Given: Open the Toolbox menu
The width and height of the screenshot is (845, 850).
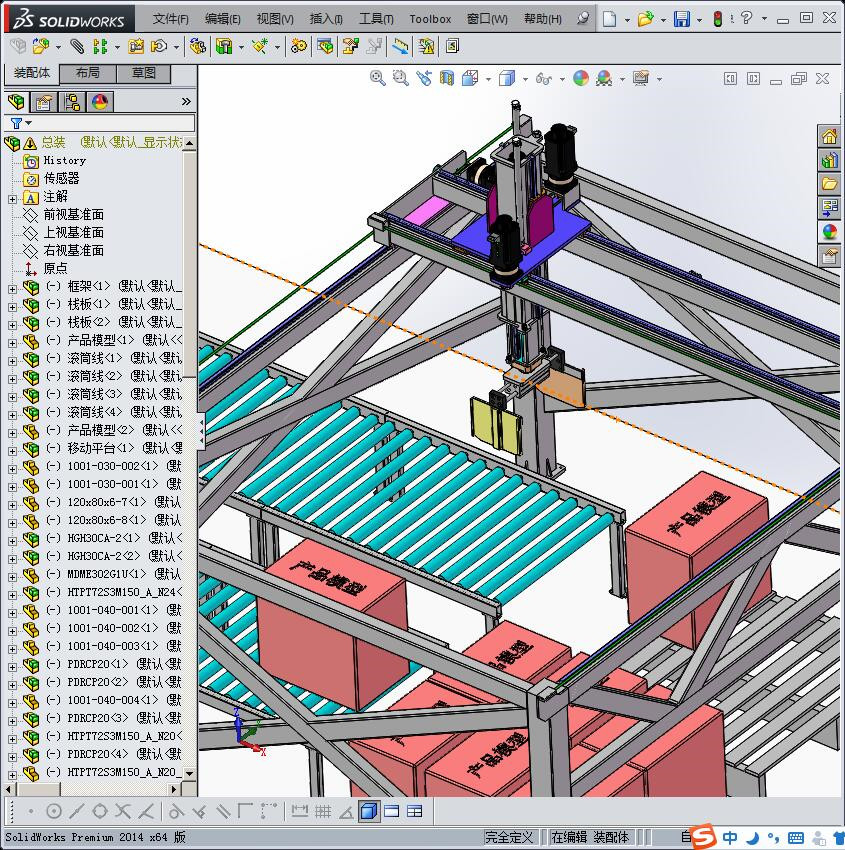Looking at the screenshot, I should (430, 19).
